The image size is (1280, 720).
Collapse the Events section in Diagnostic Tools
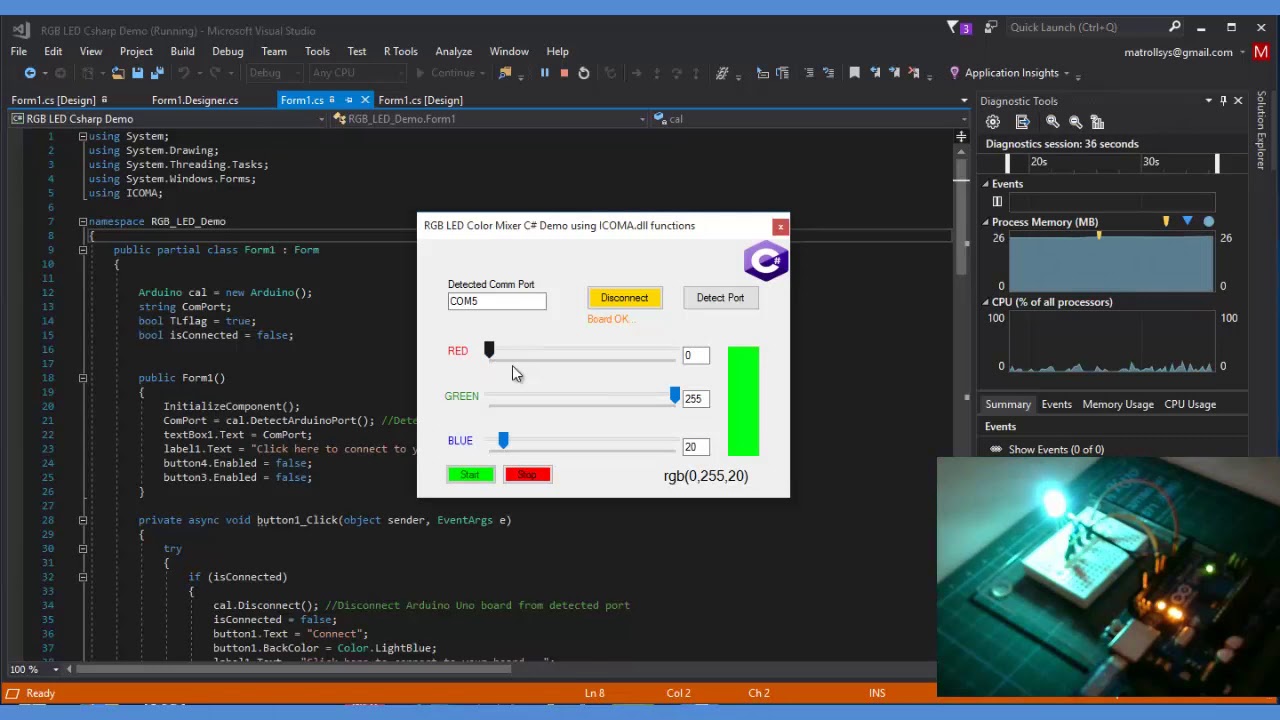[985, 184]
